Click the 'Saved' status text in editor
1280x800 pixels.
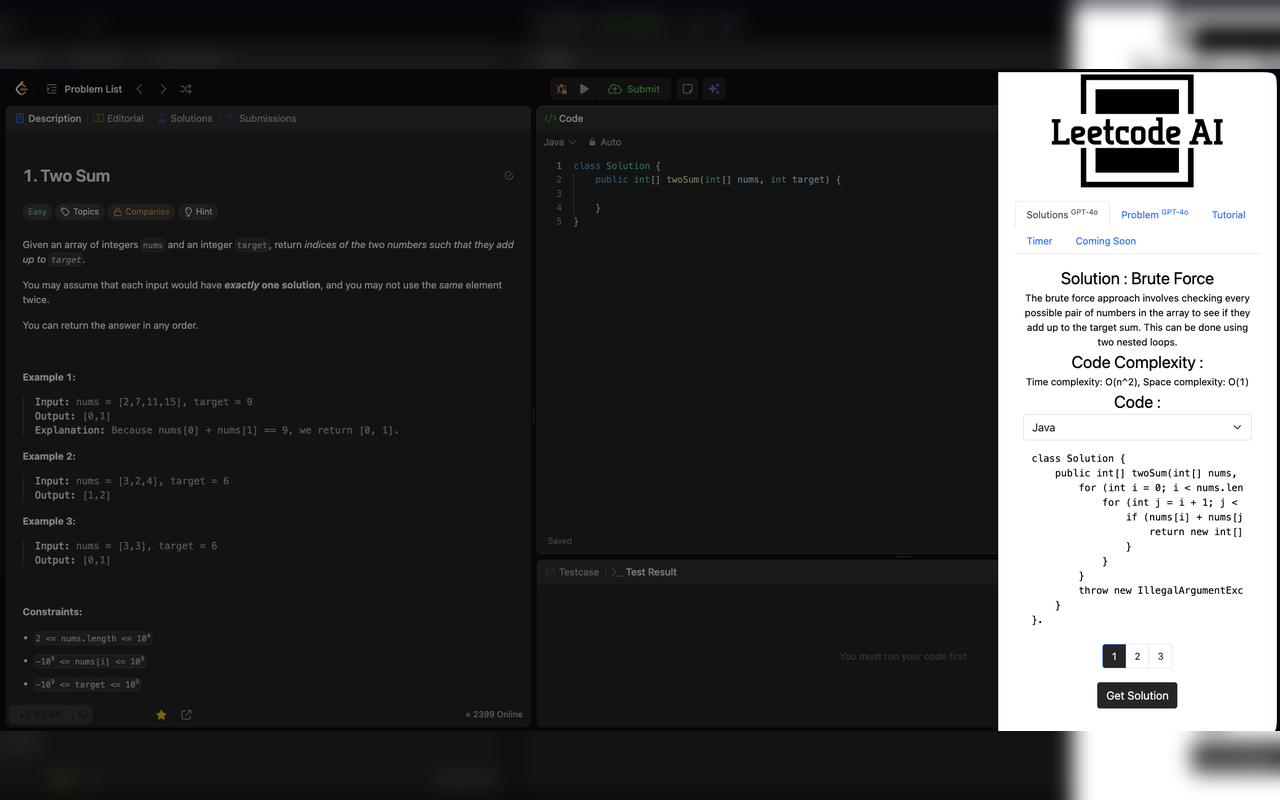(x=560, y=541)
